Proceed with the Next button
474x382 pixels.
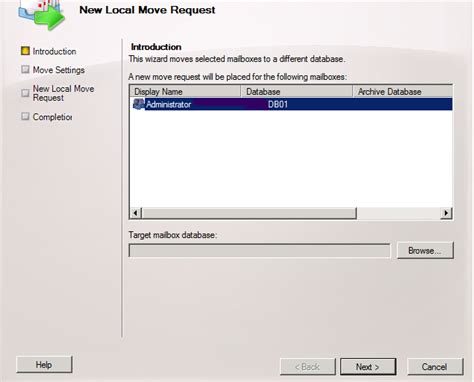pos(368,367)
